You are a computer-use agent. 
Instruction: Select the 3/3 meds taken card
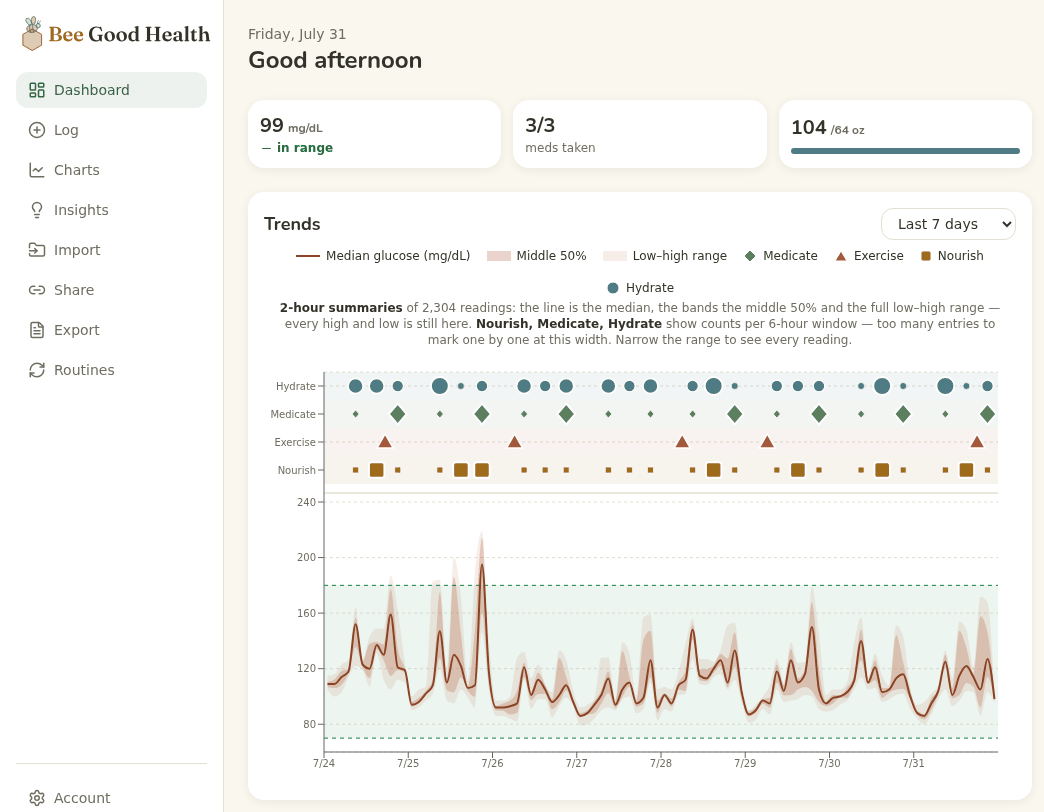[x=640, y=134]
